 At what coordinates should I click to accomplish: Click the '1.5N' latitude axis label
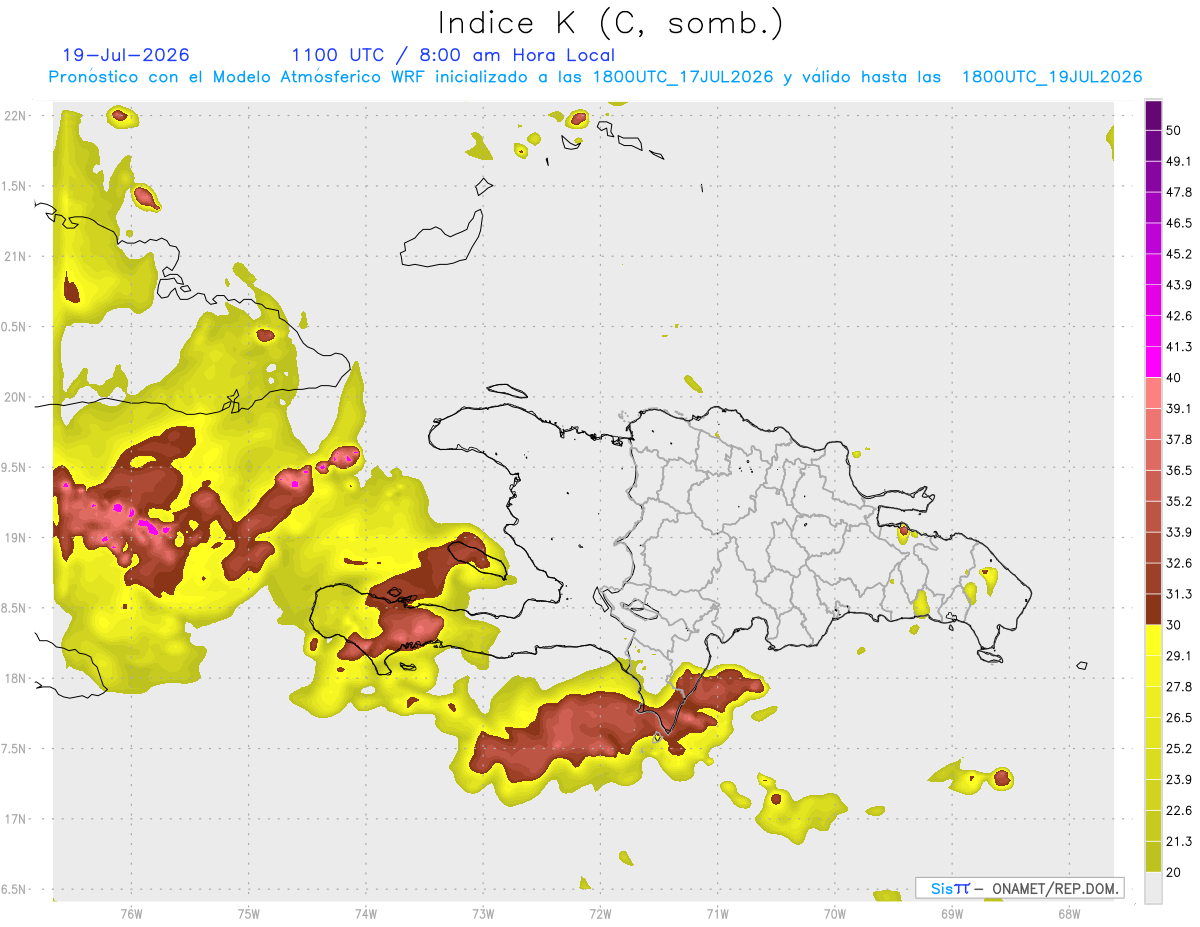coord(16,186)
